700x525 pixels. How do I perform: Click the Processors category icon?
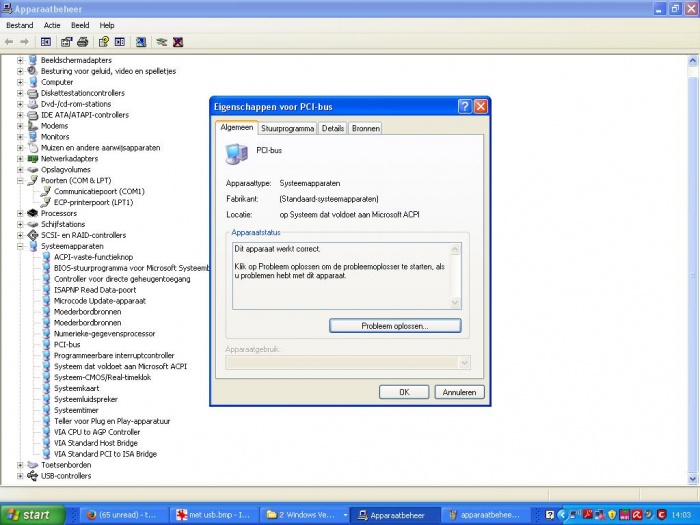(33, 213)
